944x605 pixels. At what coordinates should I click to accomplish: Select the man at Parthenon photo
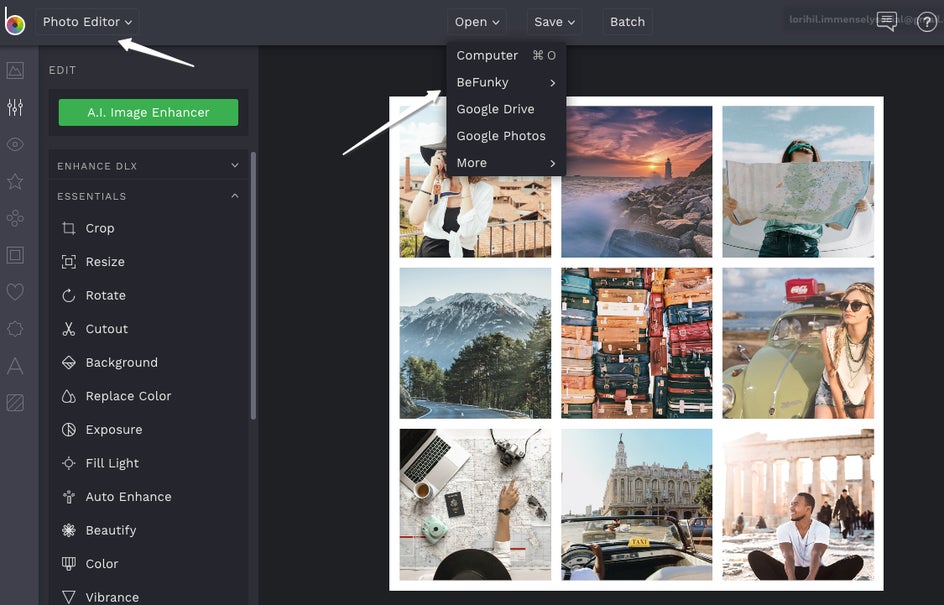pyautogui.click(x=798, y=504)
